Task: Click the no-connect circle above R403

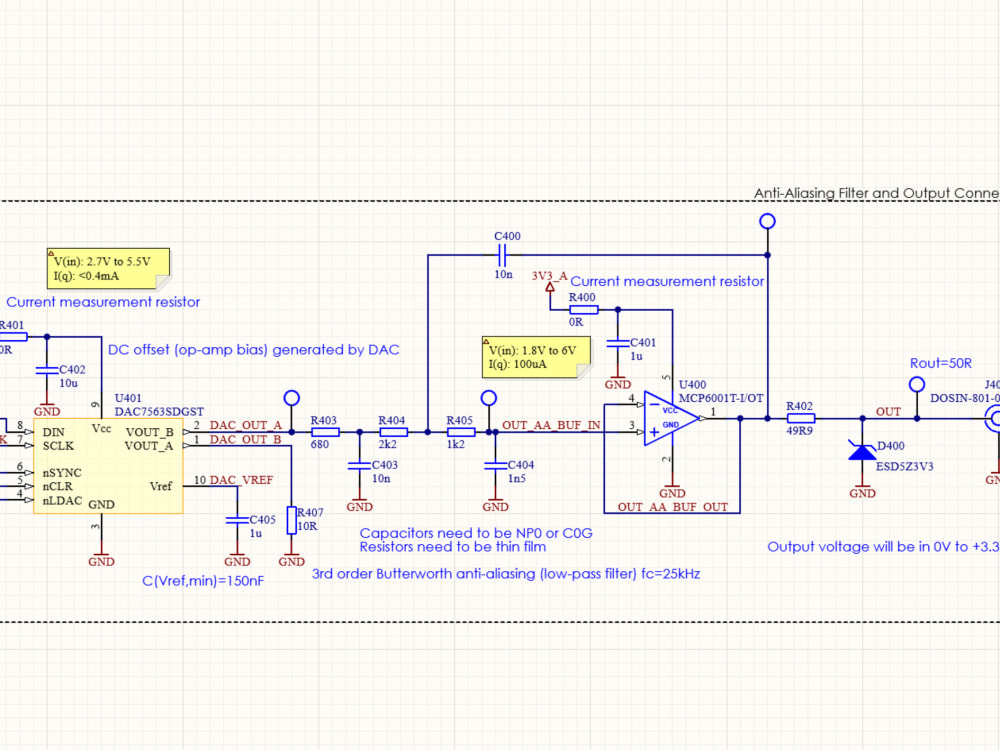Action: (291, 397)
